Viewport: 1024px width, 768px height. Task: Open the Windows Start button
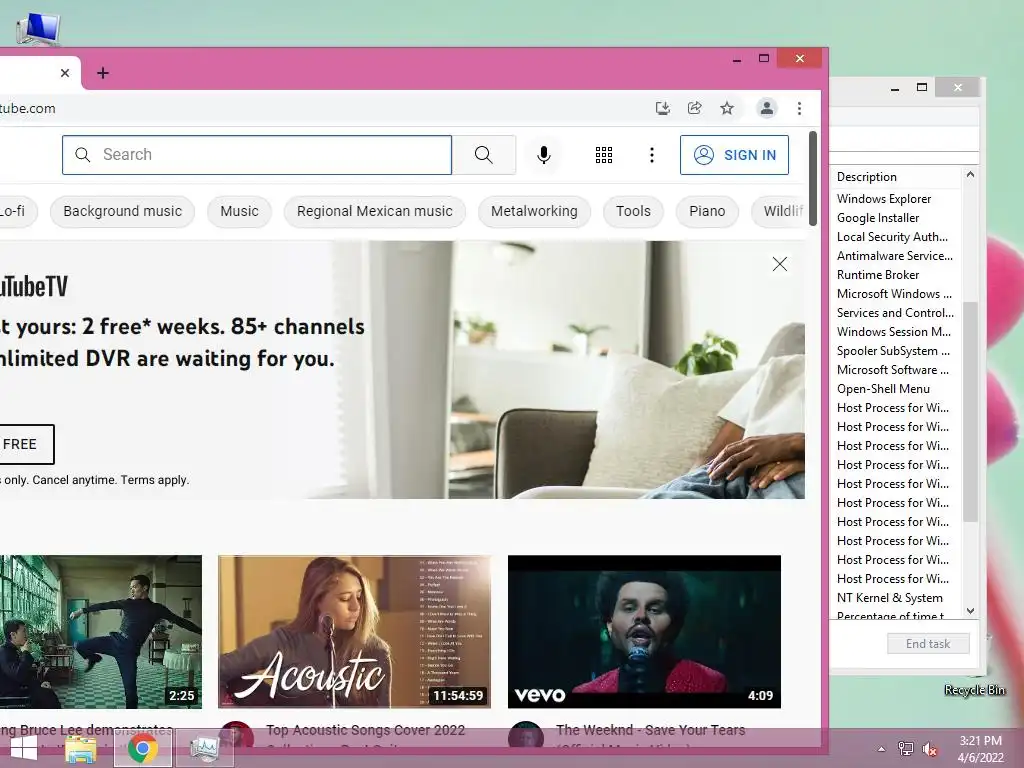[24, 748]
